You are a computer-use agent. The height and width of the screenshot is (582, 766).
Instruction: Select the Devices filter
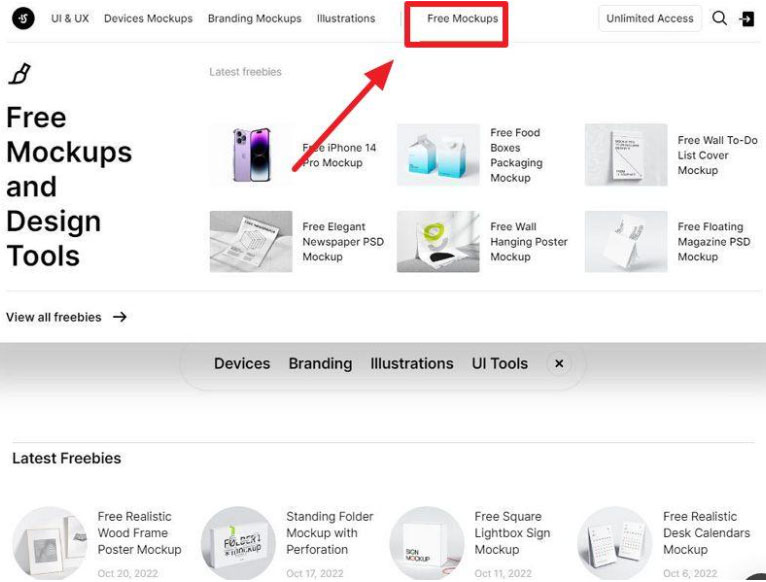coord(242,364)
